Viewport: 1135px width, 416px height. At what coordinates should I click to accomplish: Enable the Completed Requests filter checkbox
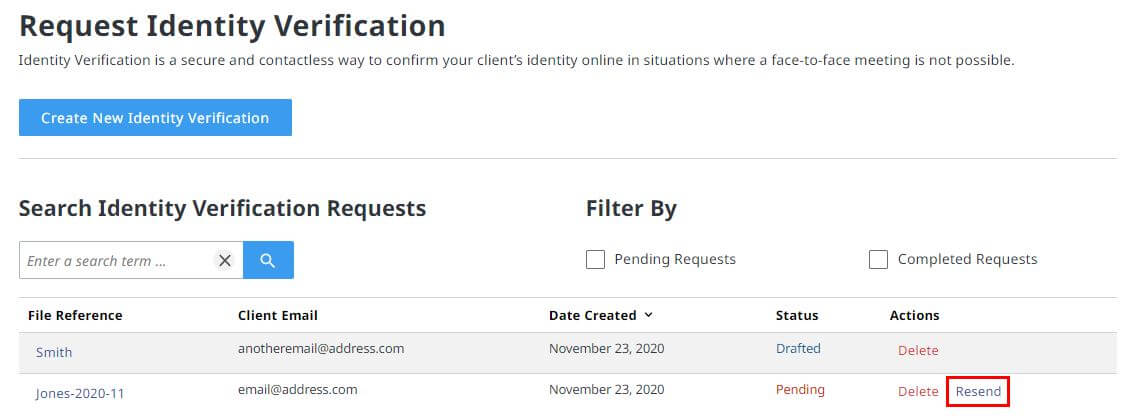pos(878,260)
